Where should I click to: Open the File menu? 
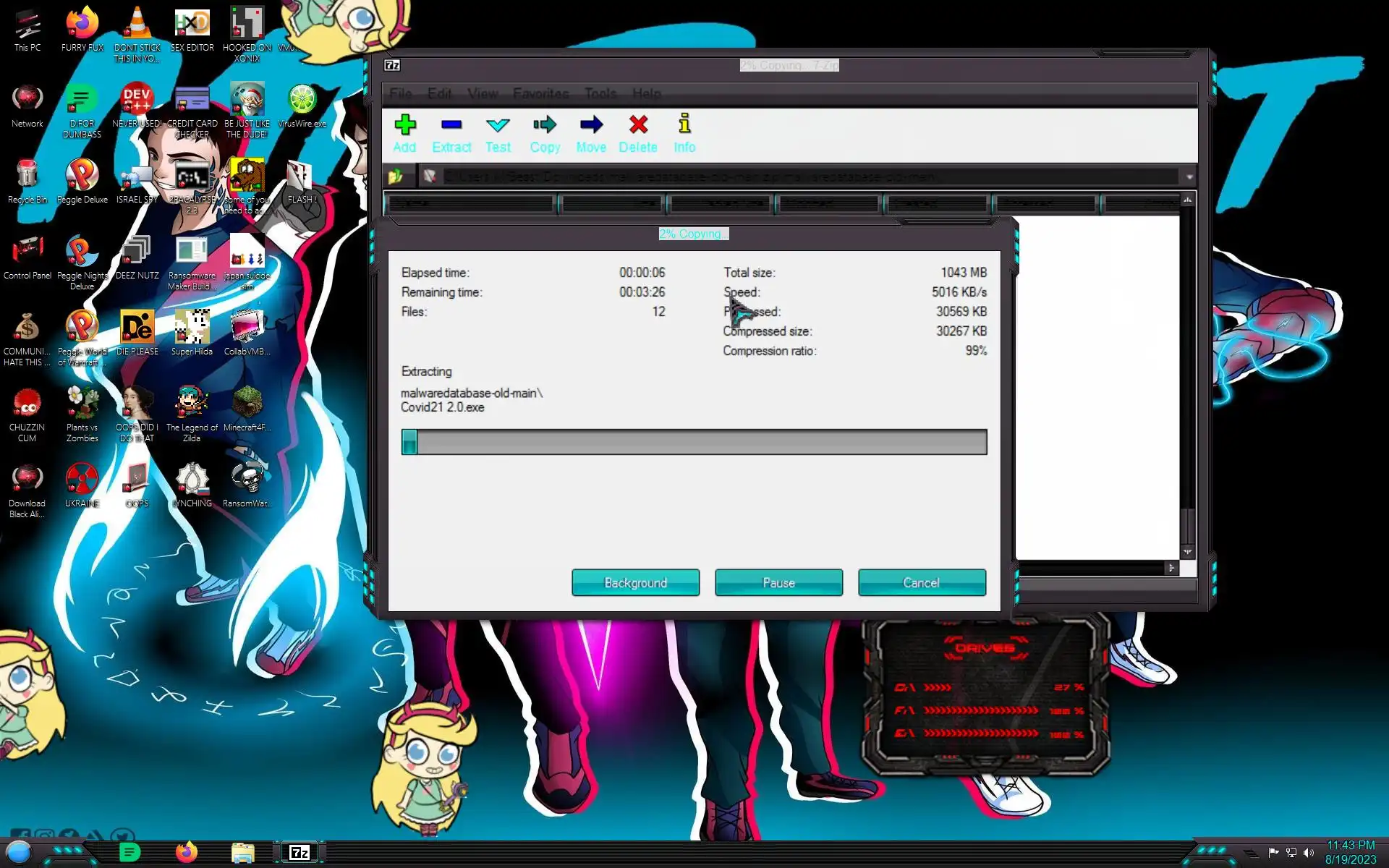pos(400,93)
